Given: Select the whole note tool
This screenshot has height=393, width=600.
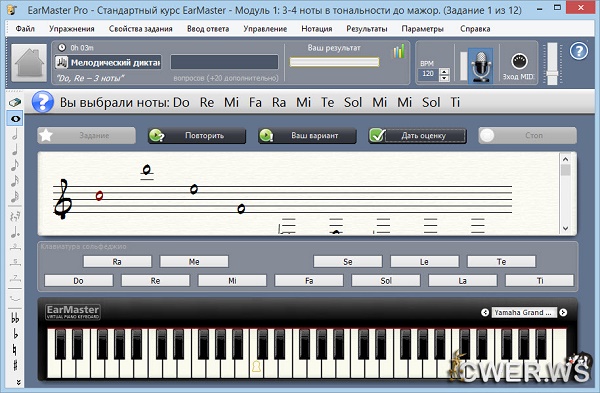Looking at the screenshot, I should point(15,119).
